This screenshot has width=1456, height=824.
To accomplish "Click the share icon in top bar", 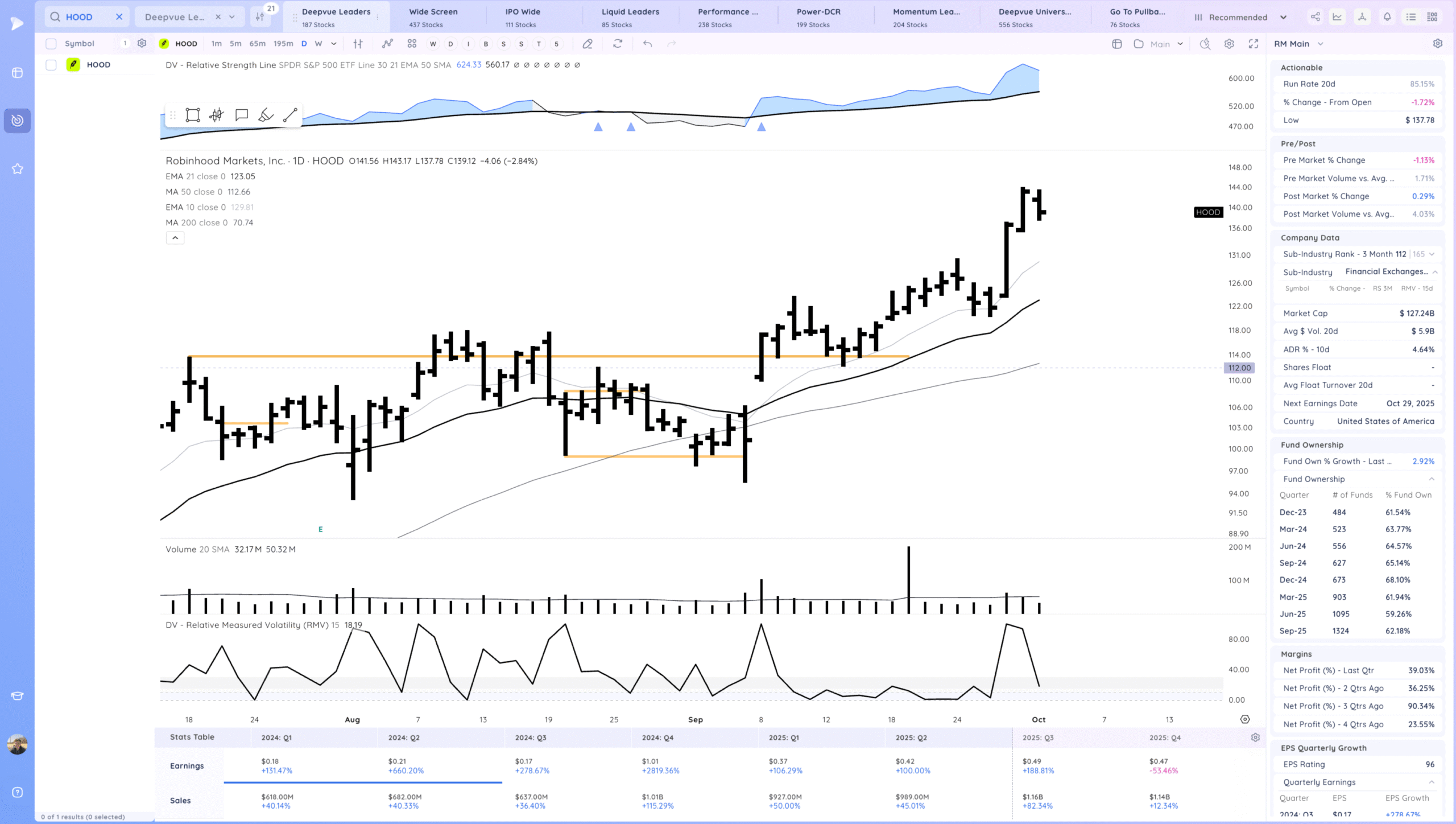I will tap(1315, 17).
